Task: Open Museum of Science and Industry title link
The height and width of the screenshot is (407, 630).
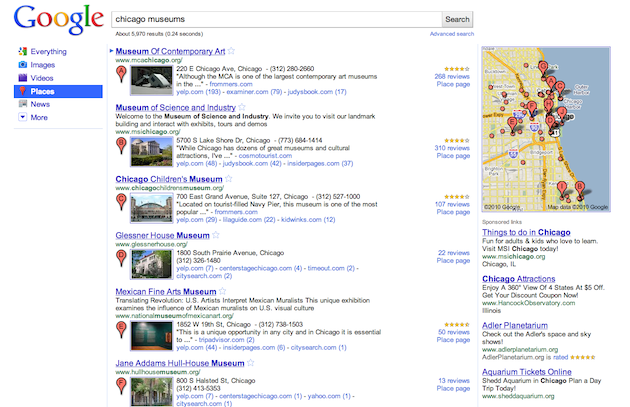Action: pos(176,107)
